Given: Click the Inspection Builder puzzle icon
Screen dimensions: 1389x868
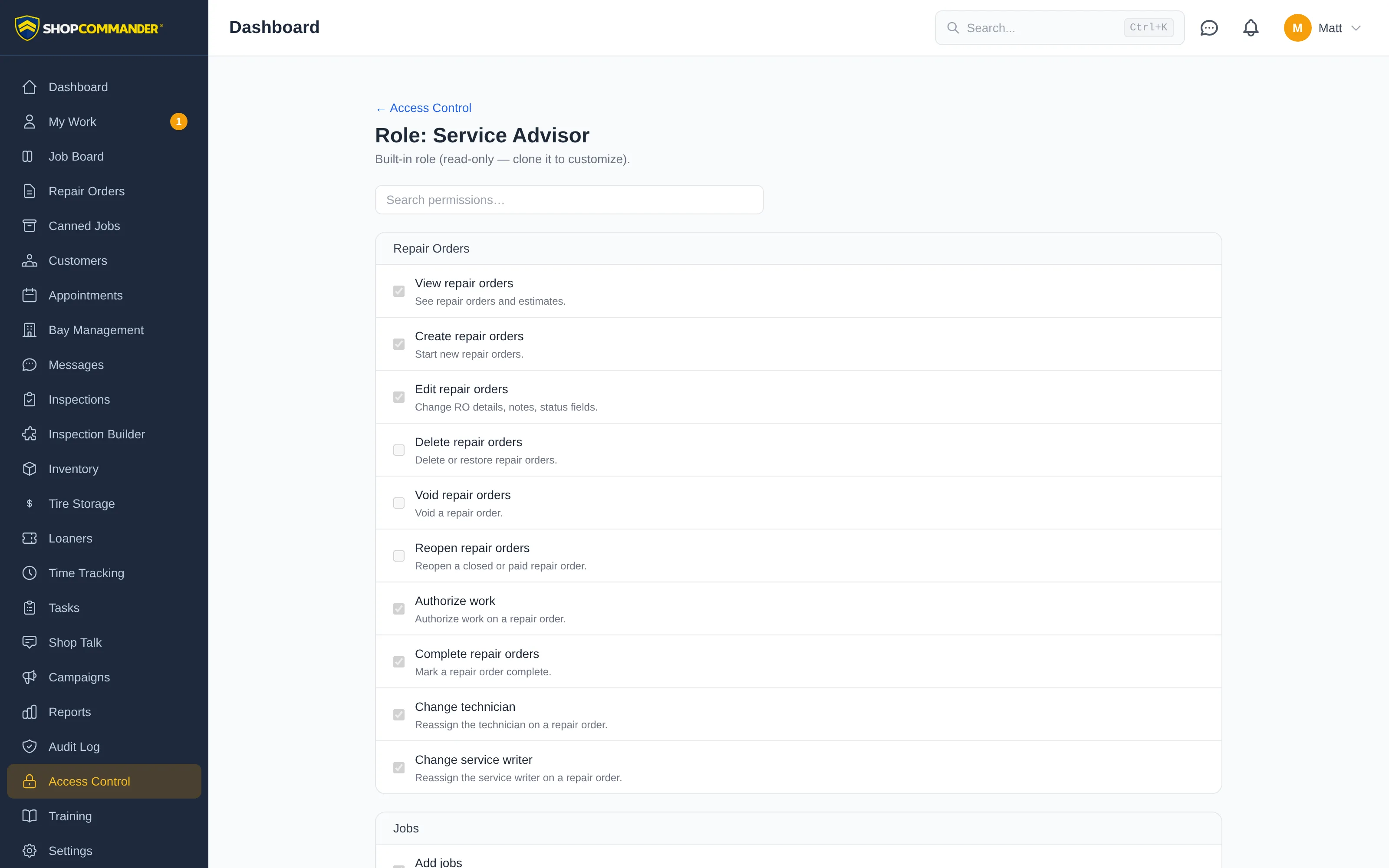Looking at the screenshot, I should tap(29, 434).
